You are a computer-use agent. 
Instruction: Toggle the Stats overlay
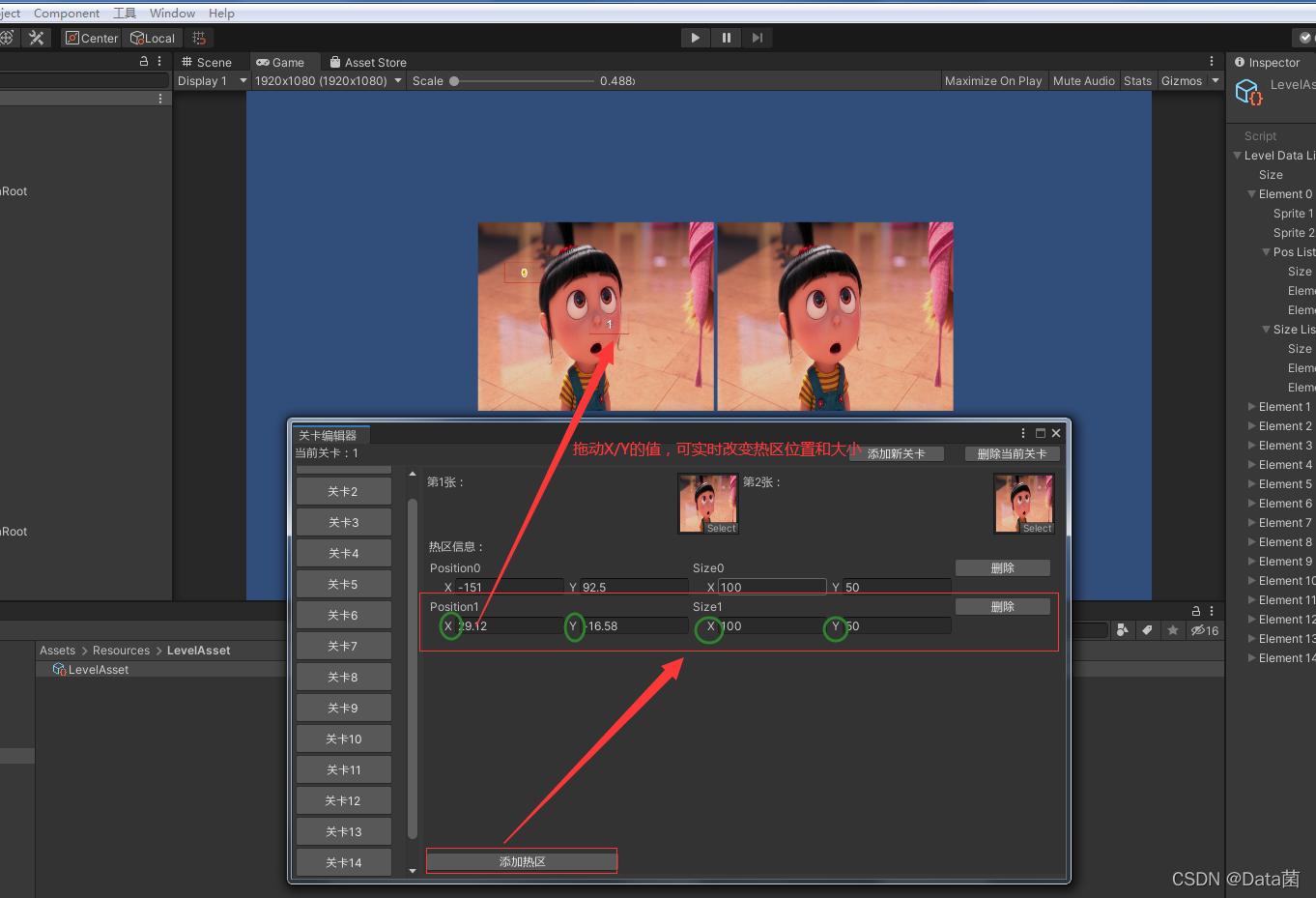tap(1137, 81)
